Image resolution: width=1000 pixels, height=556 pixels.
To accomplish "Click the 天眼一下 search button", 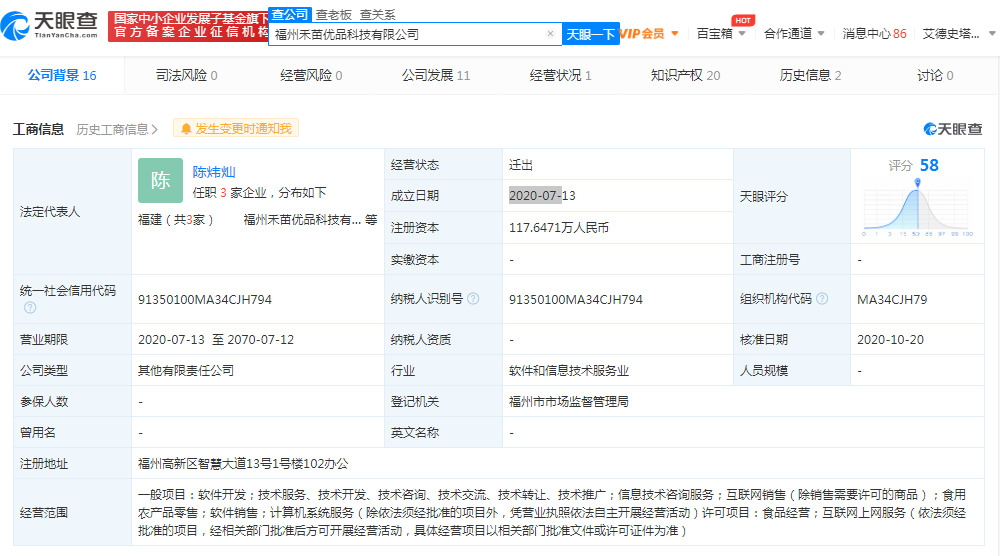I will coord(591,34).
